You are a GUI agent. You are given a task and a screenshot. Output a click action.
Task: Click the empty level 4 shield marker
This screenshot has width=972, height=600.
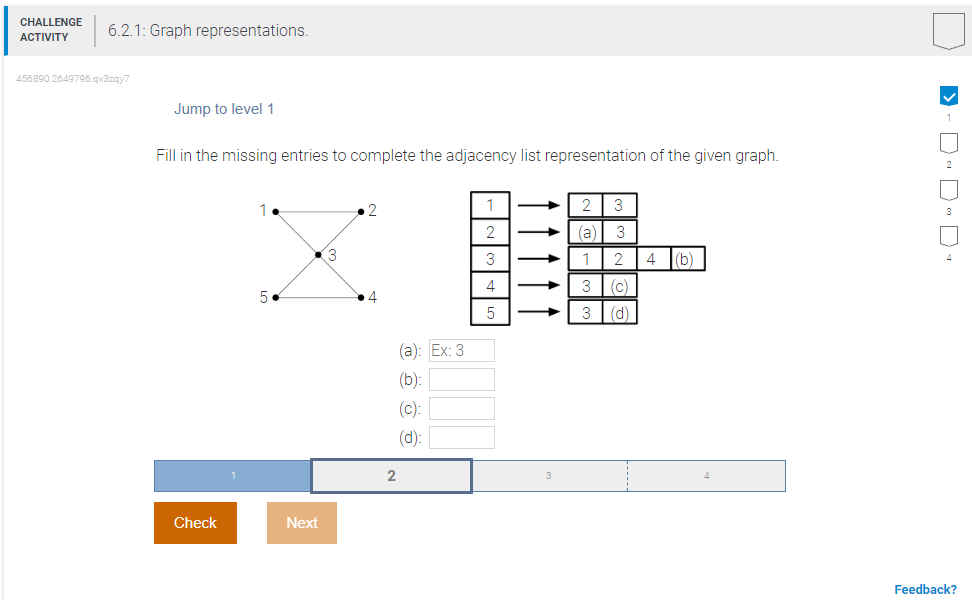pos(948,234)
